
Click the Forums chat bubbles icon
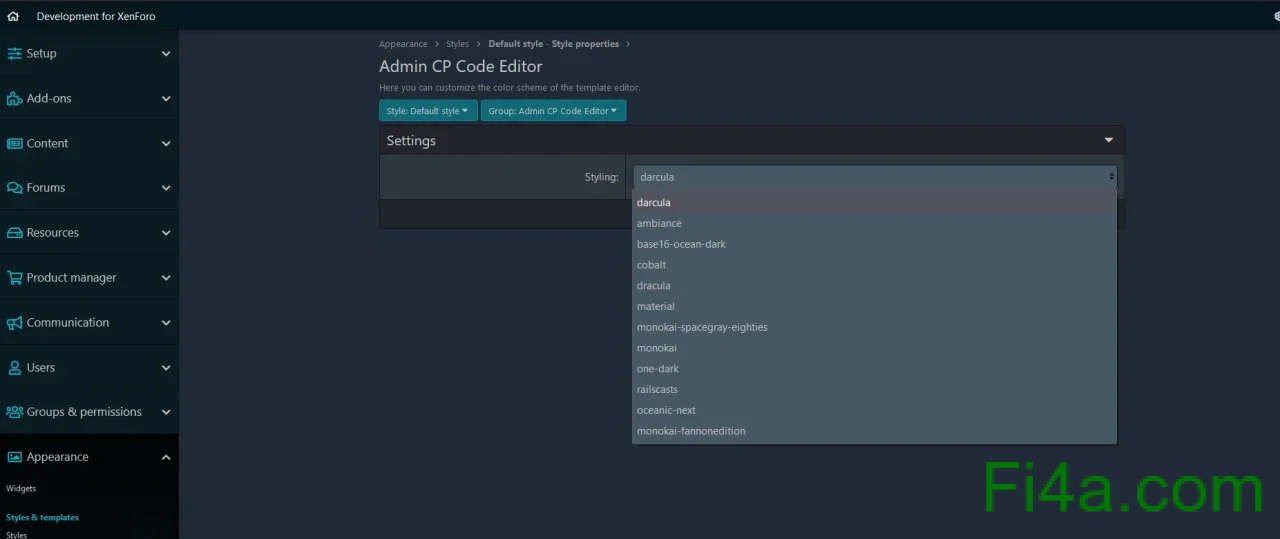pos(14,188)
